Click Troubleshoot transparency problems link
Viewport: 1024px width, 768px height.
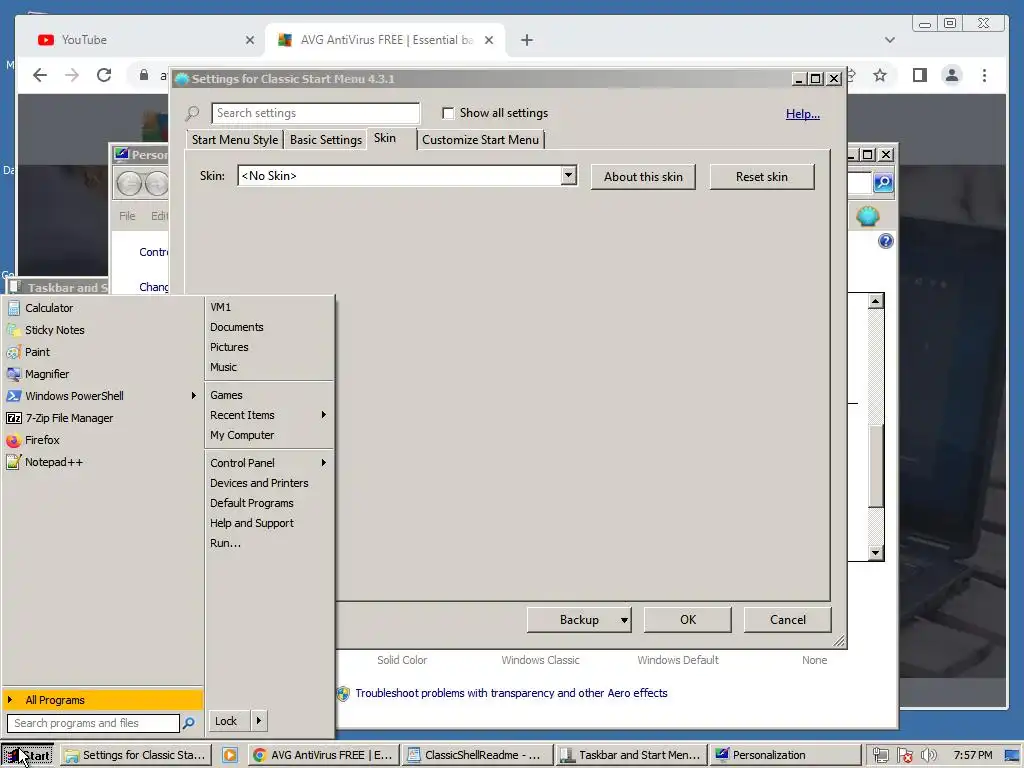pos(511,693)
